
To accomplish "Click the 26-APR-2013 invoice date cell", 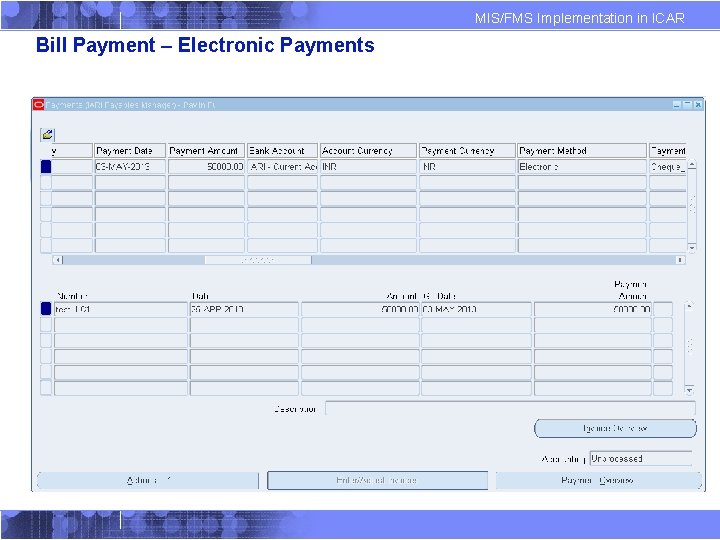I will tap(244, 309).
